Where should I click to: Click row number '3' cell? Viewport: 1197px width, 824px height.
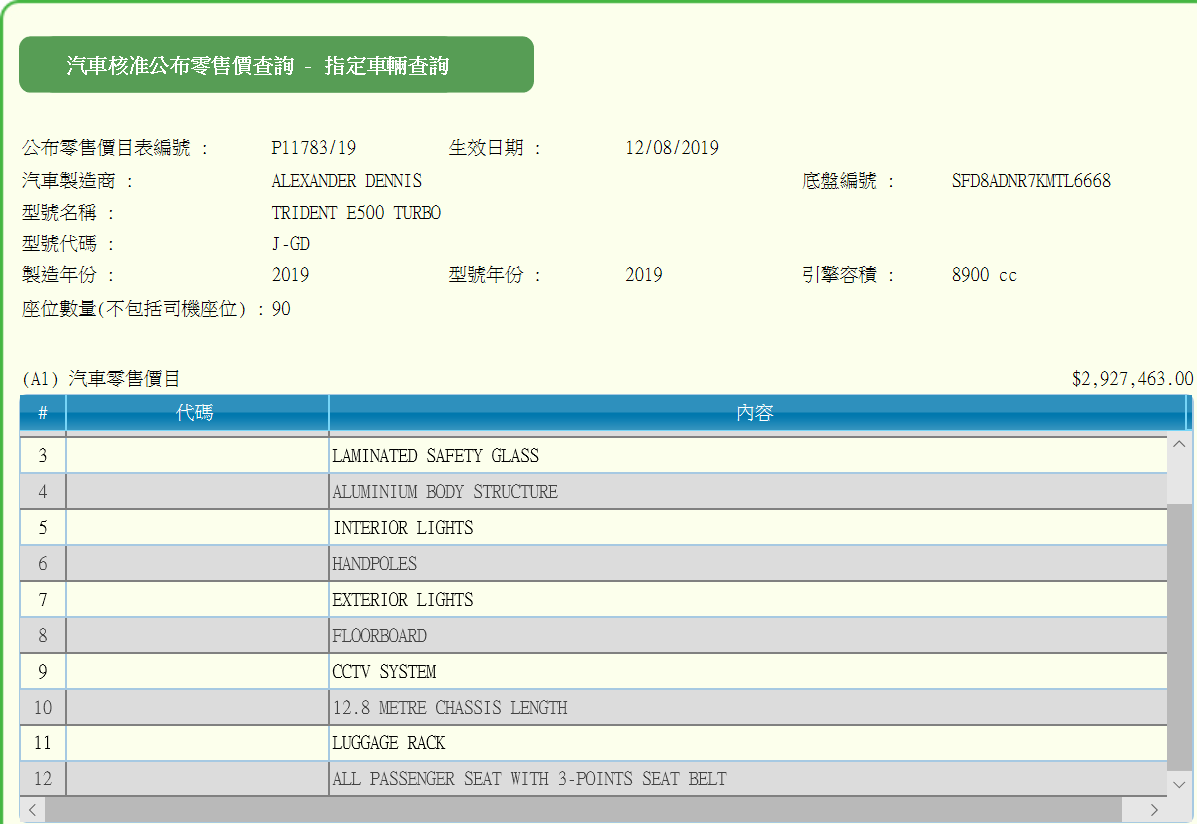pos(43,456)
